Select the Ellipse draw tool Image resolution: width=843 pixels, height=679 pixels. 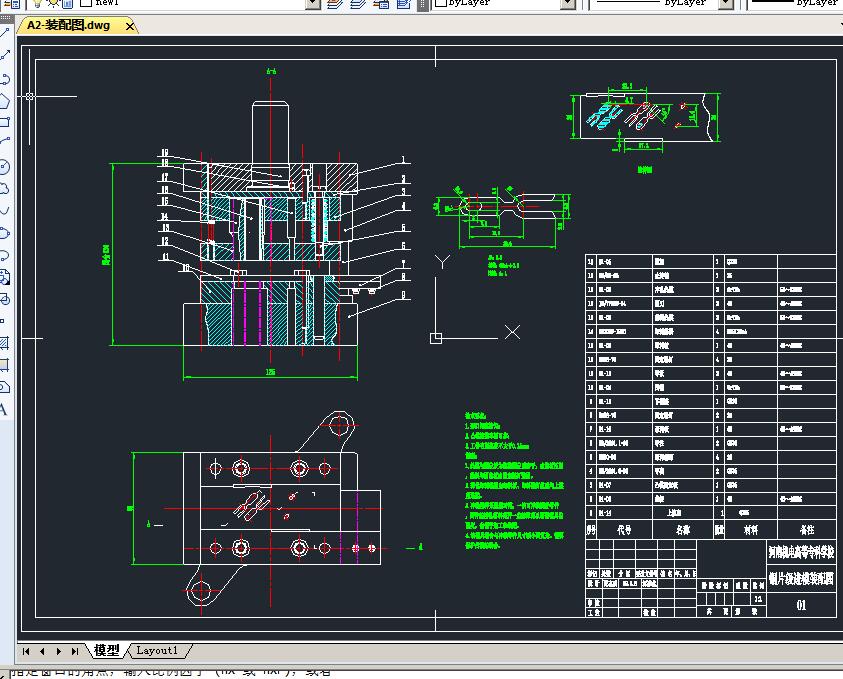tap(5, 232)
